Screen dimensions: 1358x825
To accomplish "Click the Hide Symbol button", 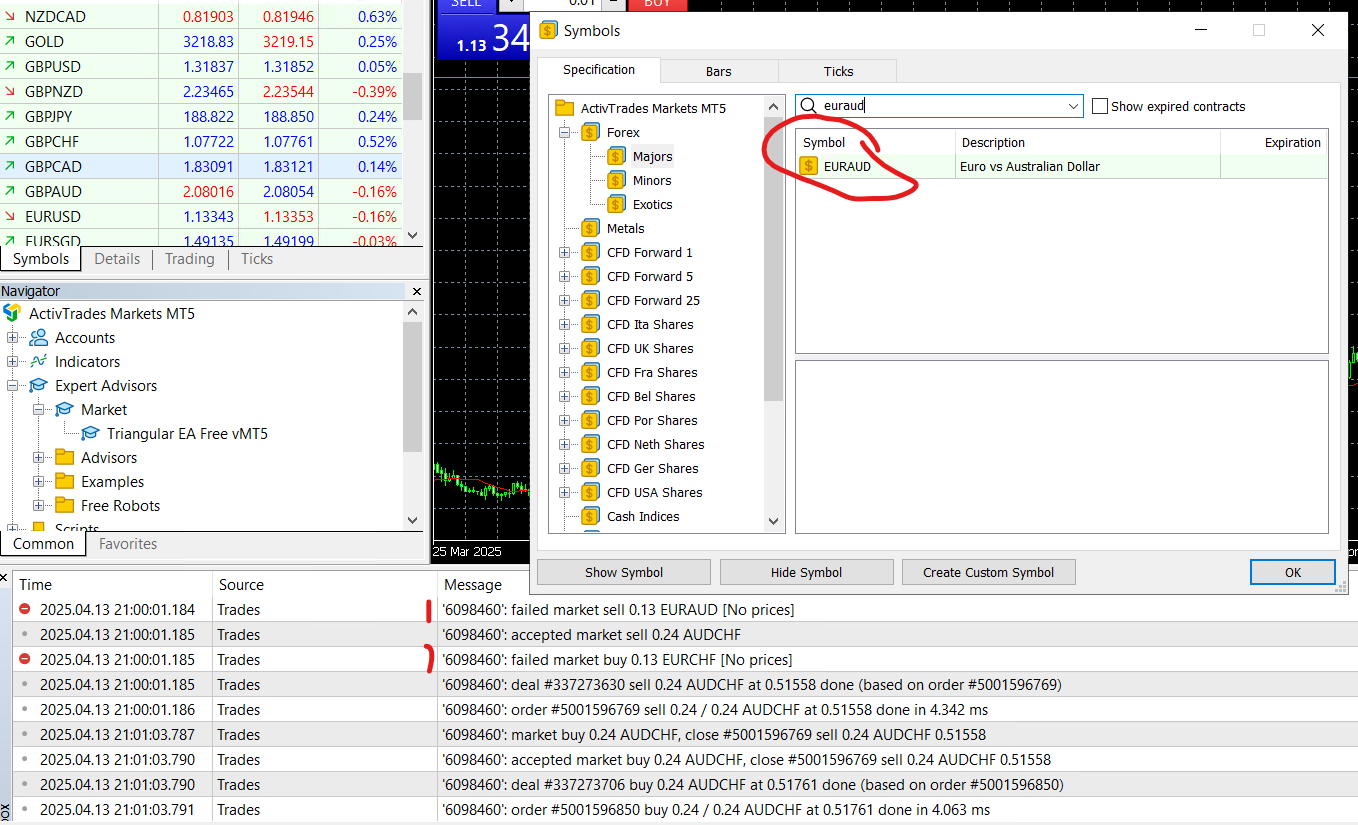I will [x=806, y=572].
